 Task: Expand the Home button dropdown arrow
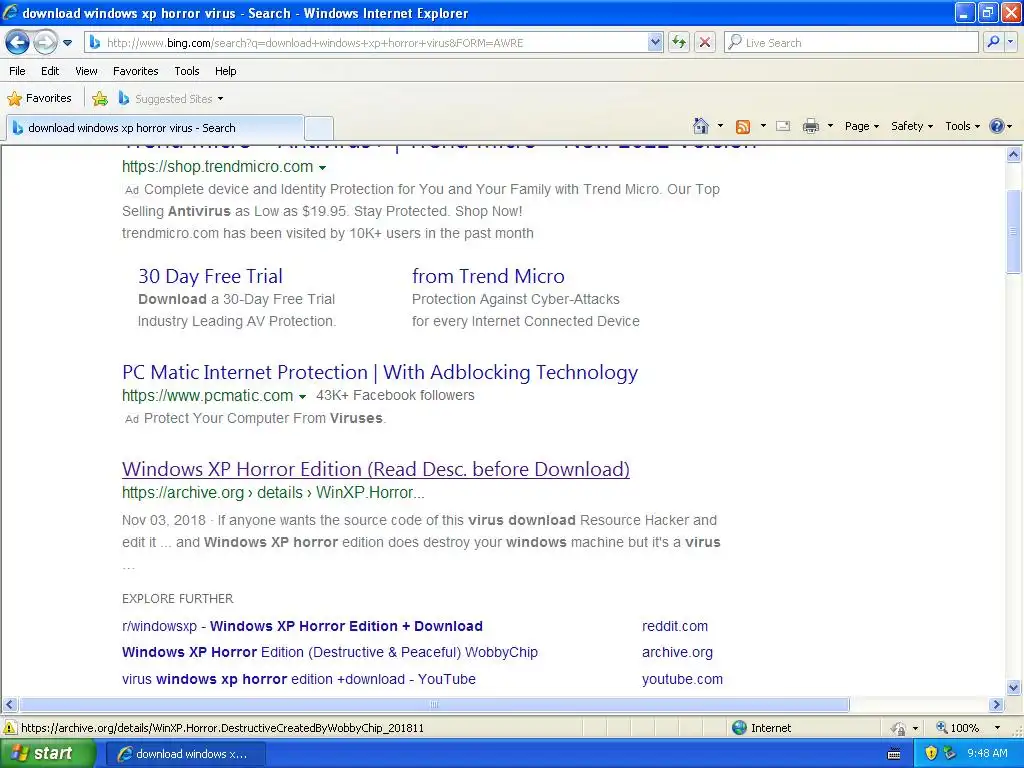click(x=720, y=126)
